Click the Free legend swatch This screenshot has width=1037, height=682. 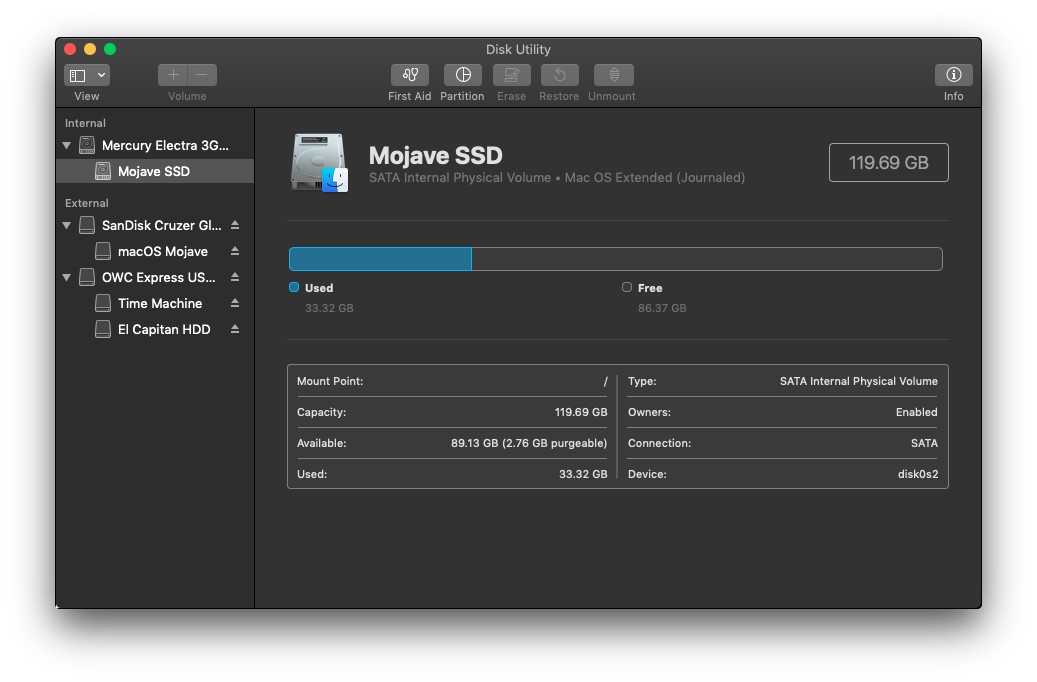627,287
